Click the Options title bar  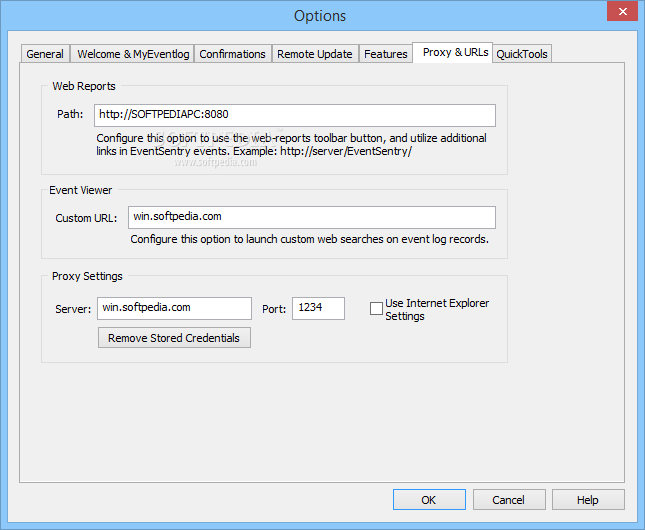(x=320, y=15)
